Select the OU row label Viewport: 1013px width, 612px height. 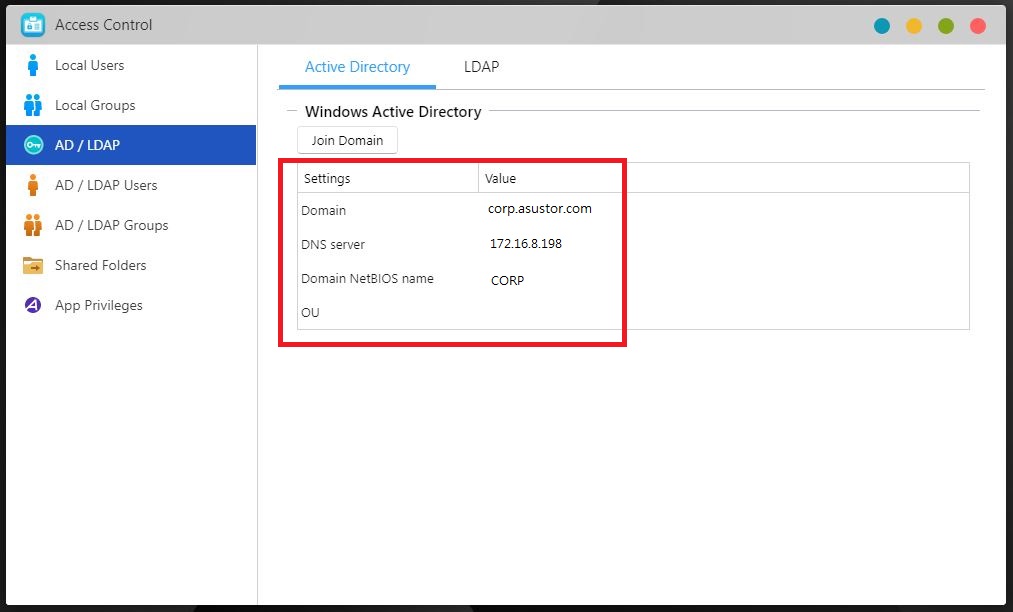coord(310,313)
